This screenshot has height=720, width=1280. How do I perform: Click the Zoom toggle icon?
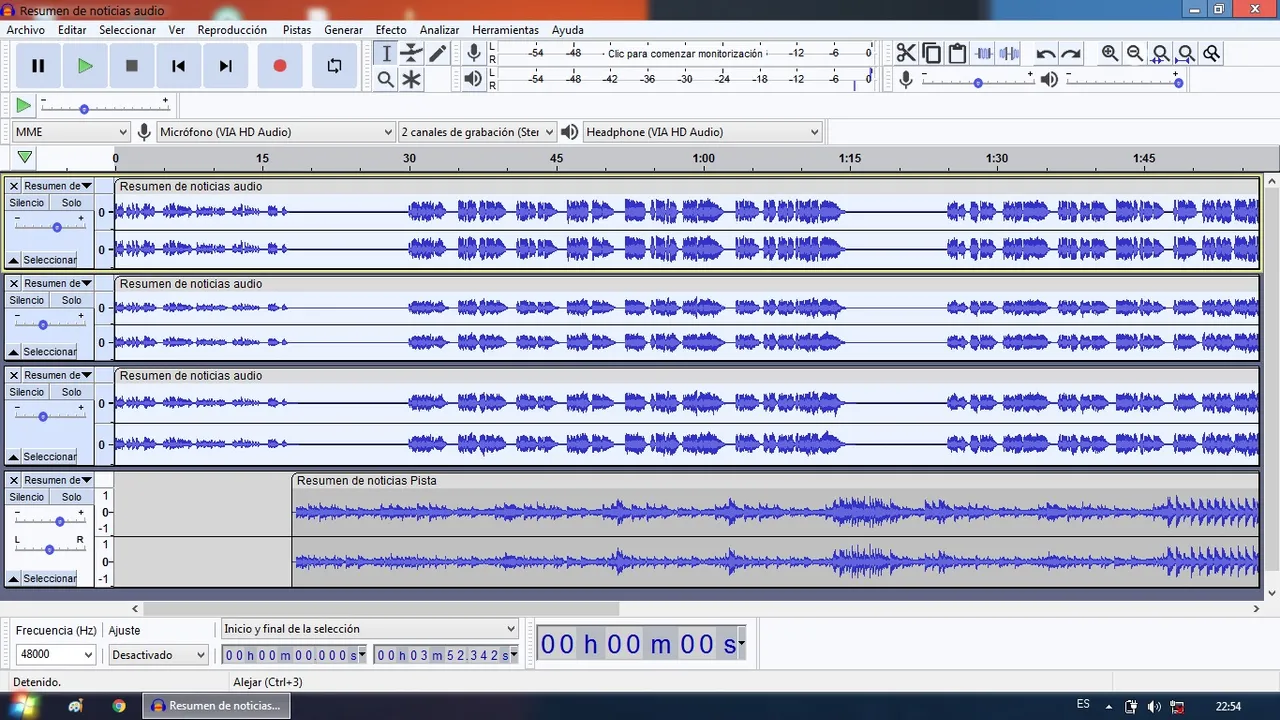pyautogui.click(x=1212, y=54)
